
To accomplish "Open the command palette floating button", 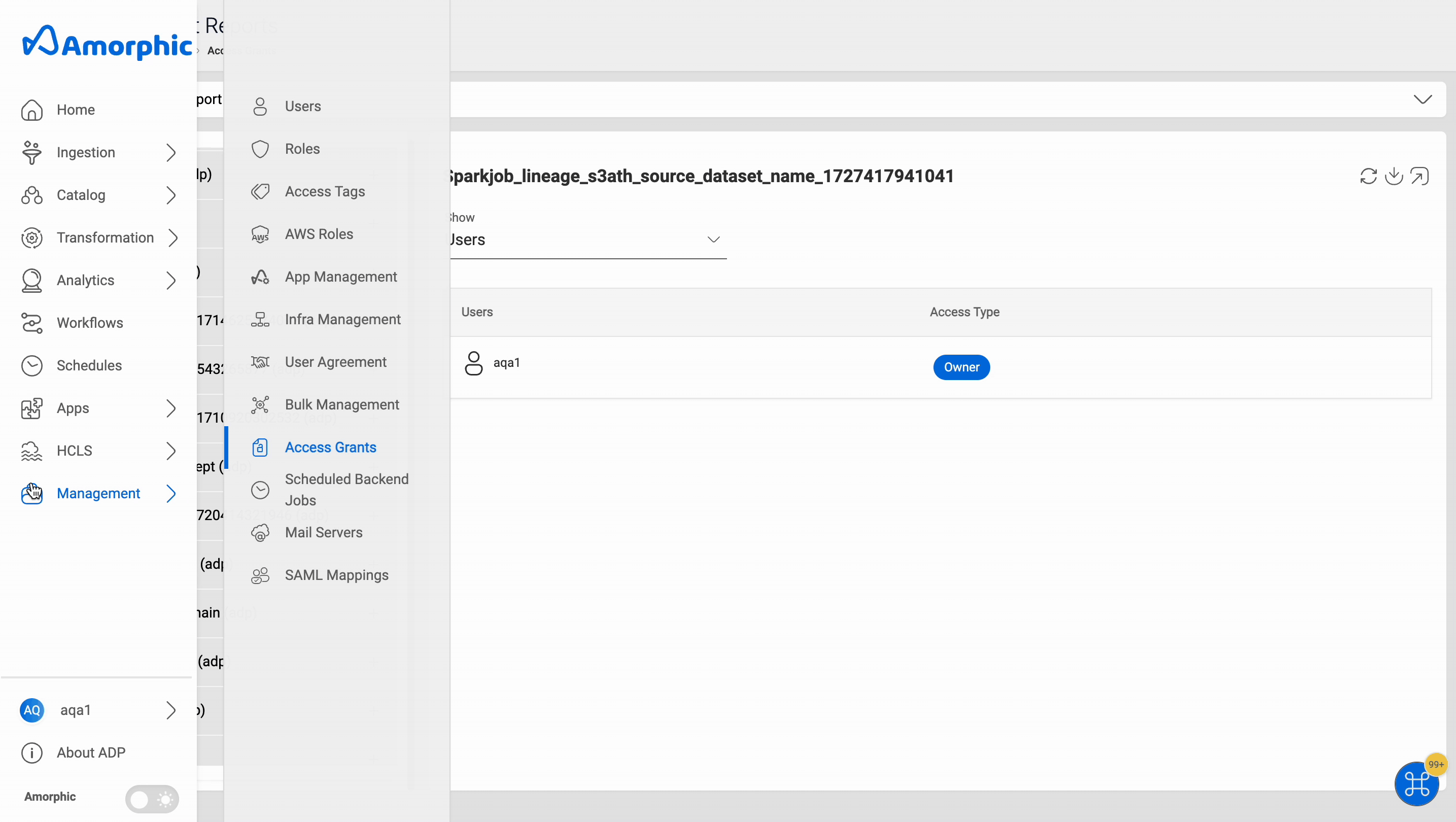I will click(x=1416, y=783).
